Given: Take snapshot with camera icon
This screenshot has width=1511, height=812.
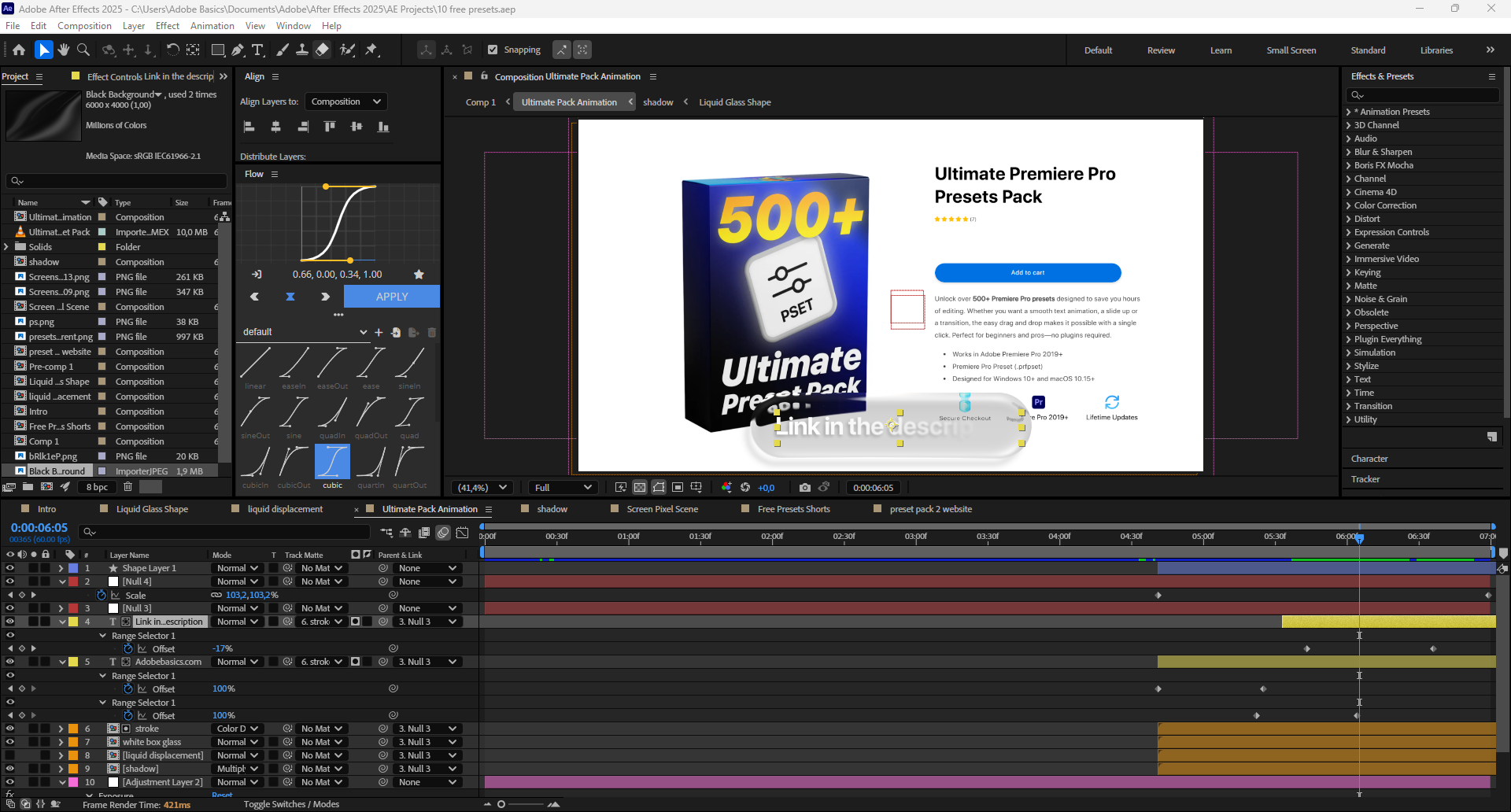Looking at the screenshot, I should 804,488.
